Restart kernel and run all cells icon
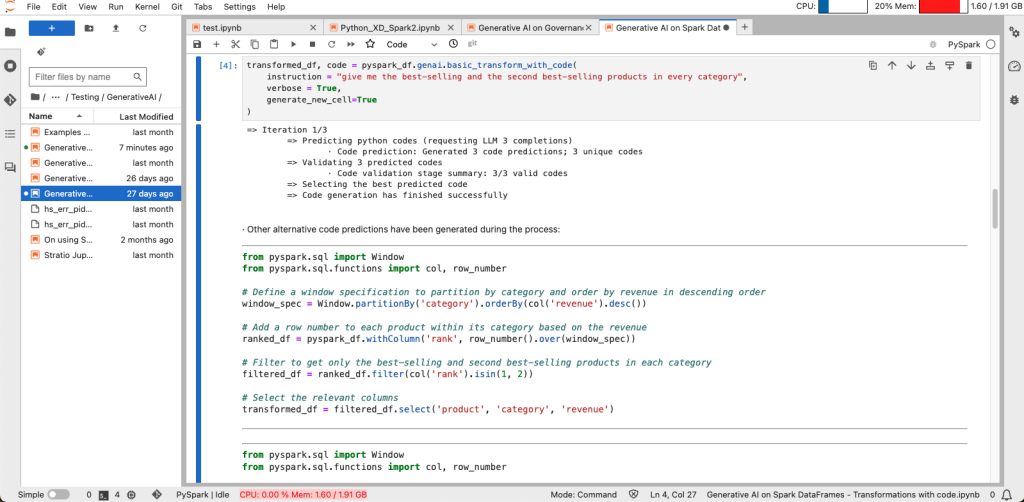 [x=351, y=44]
